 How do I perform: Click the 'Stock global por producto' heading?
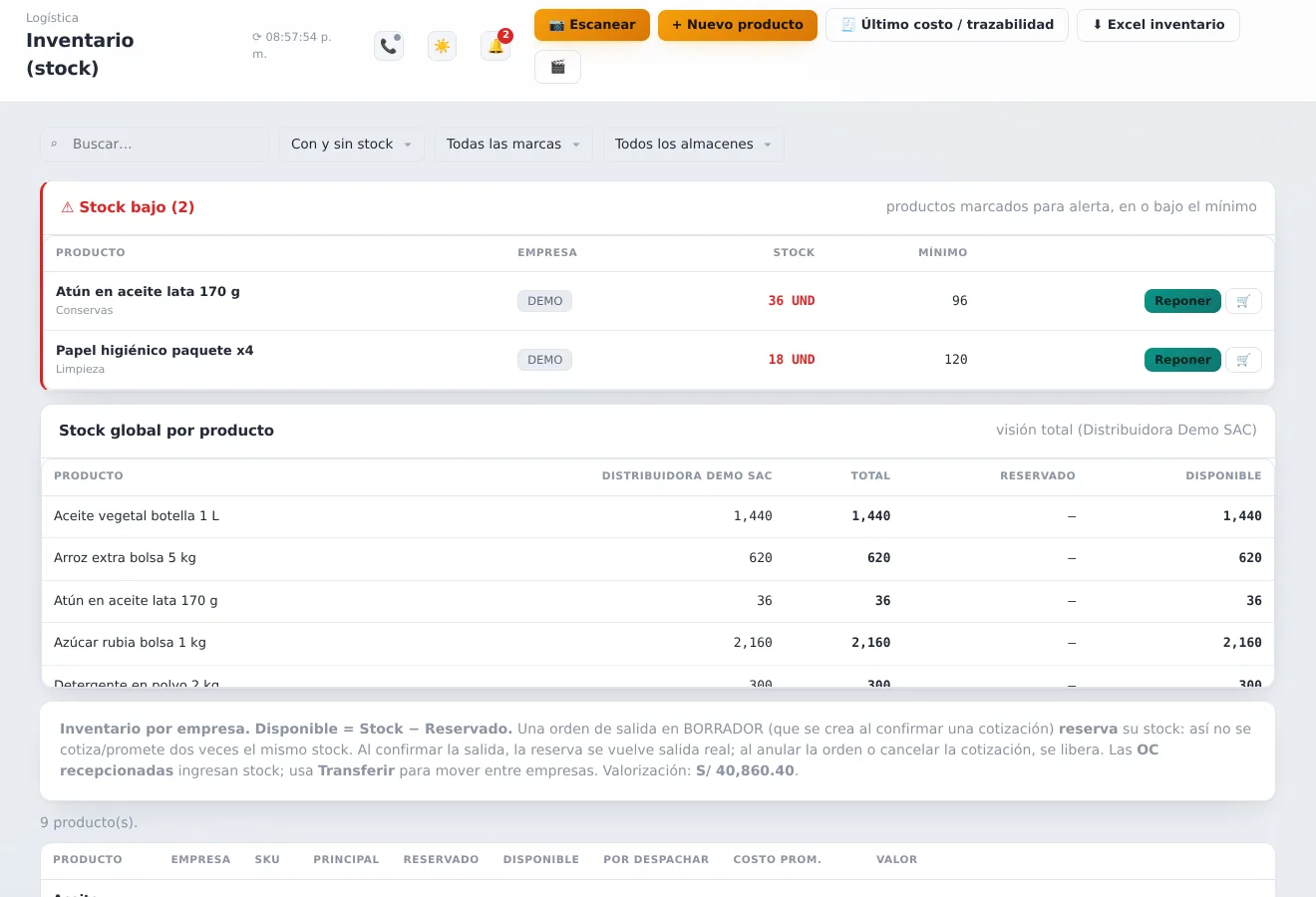pyautogui.click(x=166, y=431)
